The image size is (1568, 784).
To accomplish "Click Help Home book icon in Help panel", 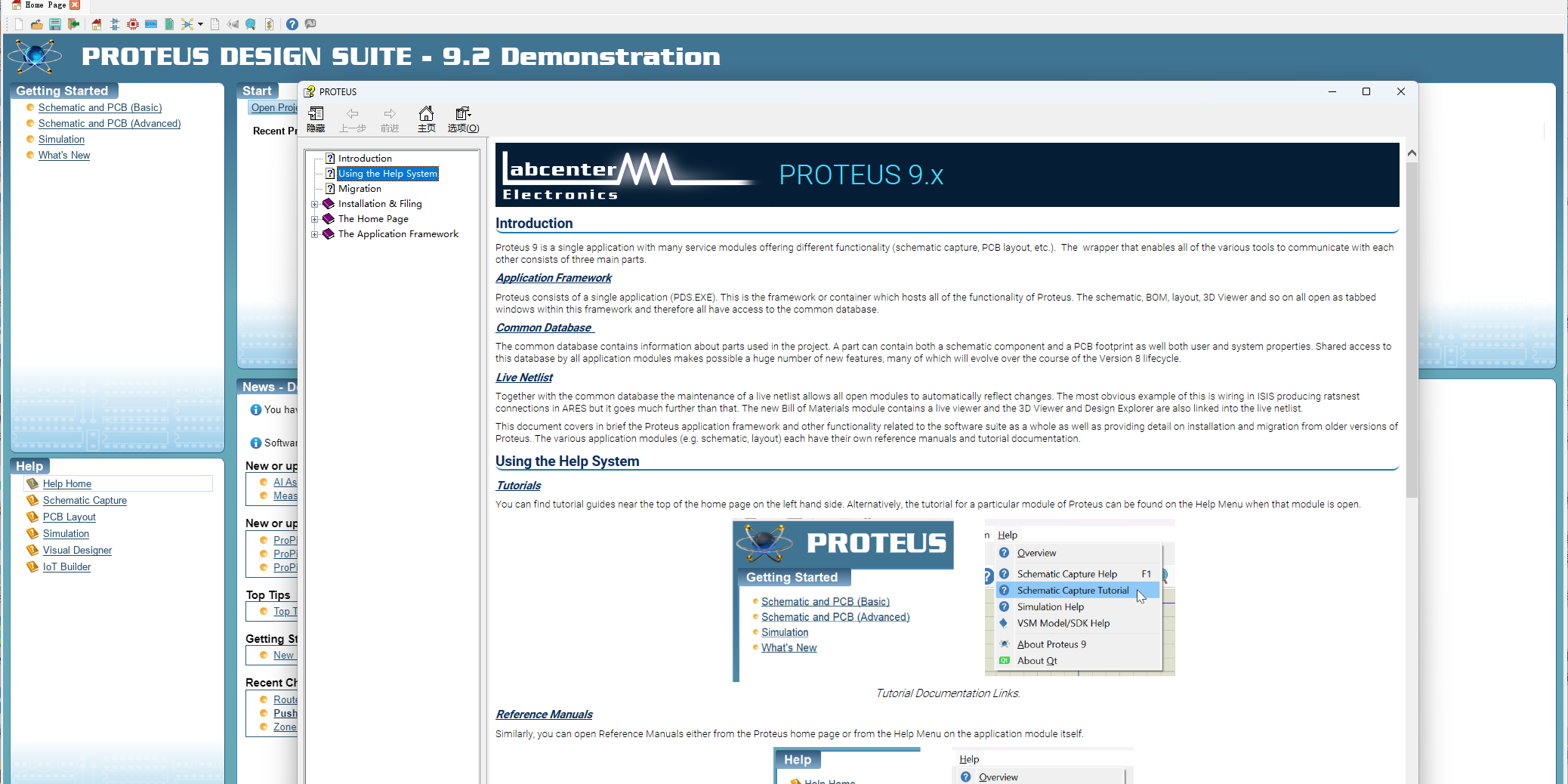I will tap(32, 483).
